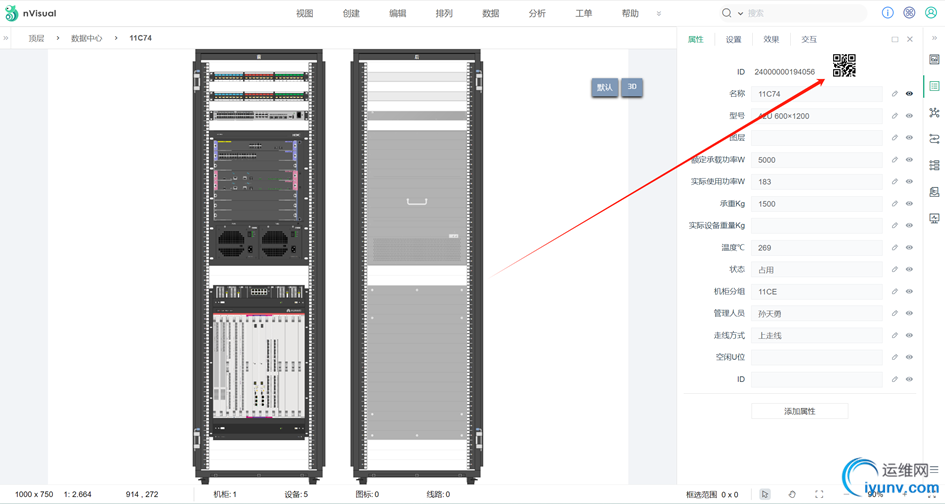Click the QR code image
This screenshot has height=504, width=945.
pyautogui.click(x=844, y=65)
